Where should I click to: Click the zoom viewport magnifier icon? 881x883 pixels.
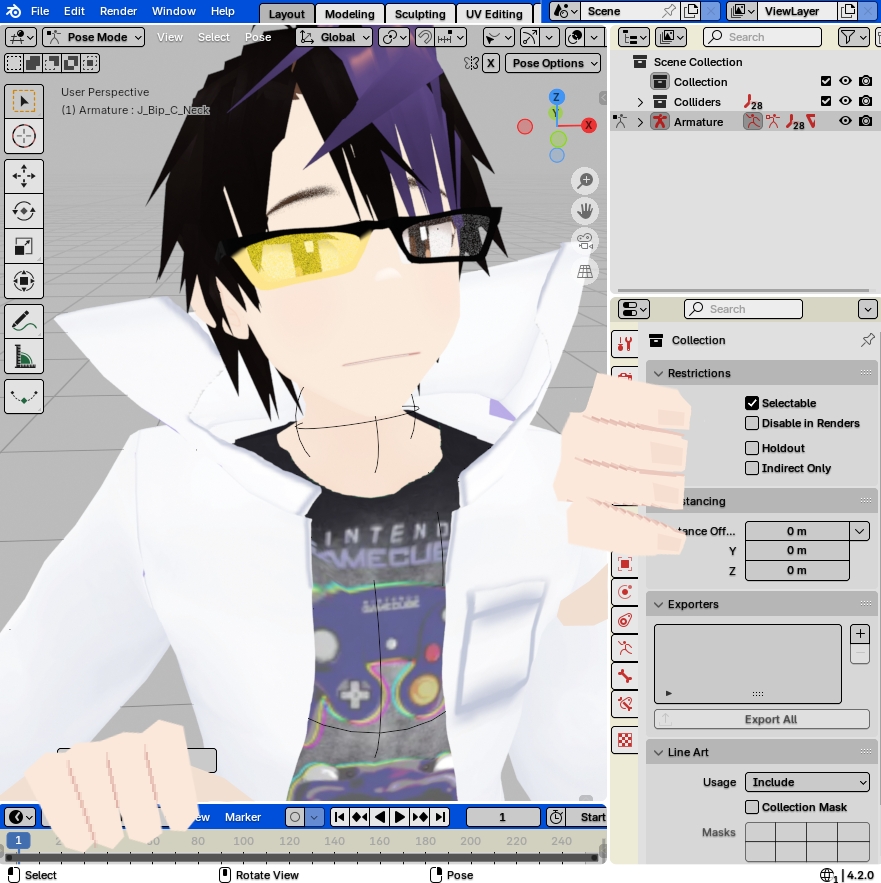click(x=585, y=181)
